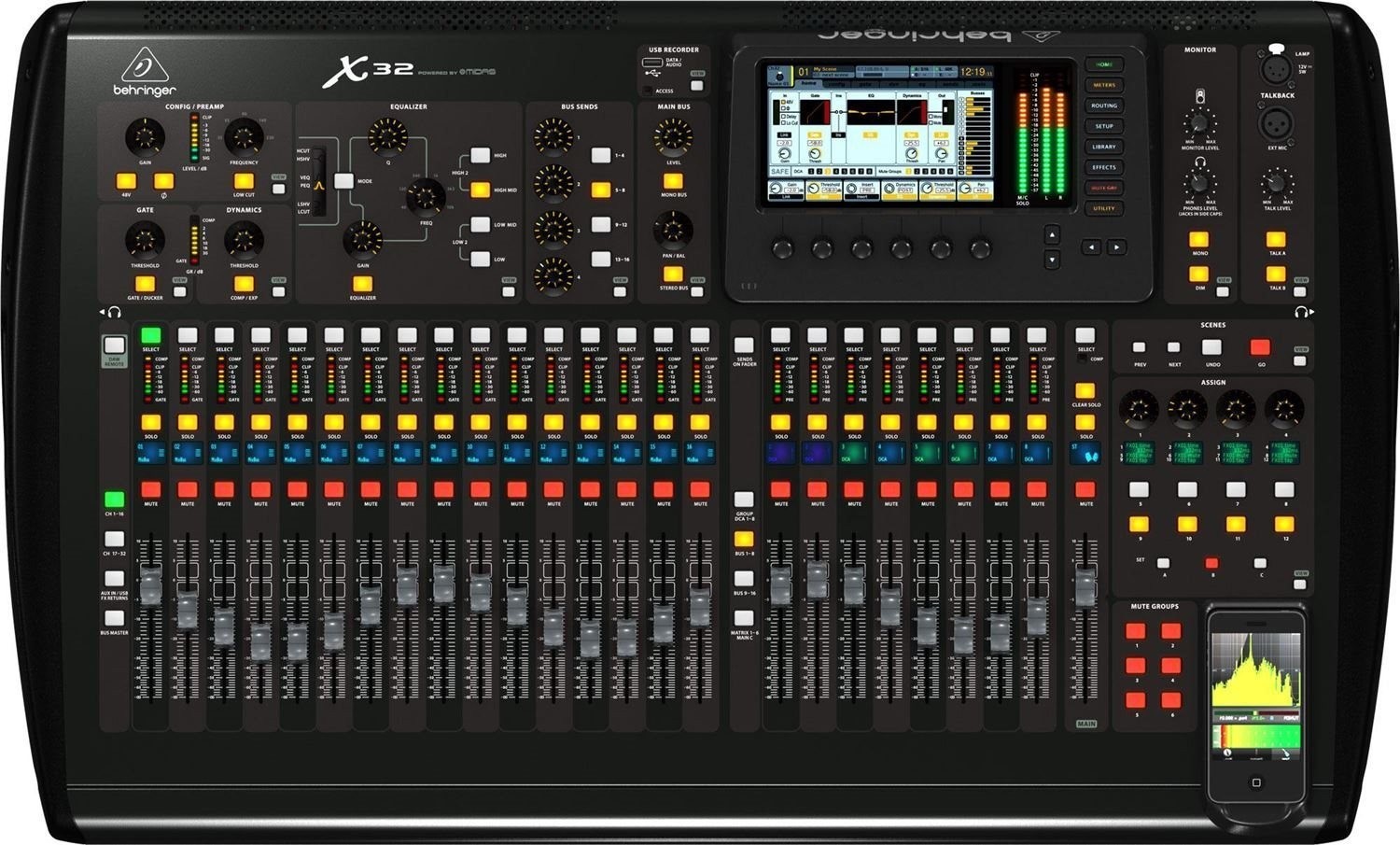Open the SETUP screen page
The height and width of the screenshot is (845, 1400).
click(x=1103, y=125)
